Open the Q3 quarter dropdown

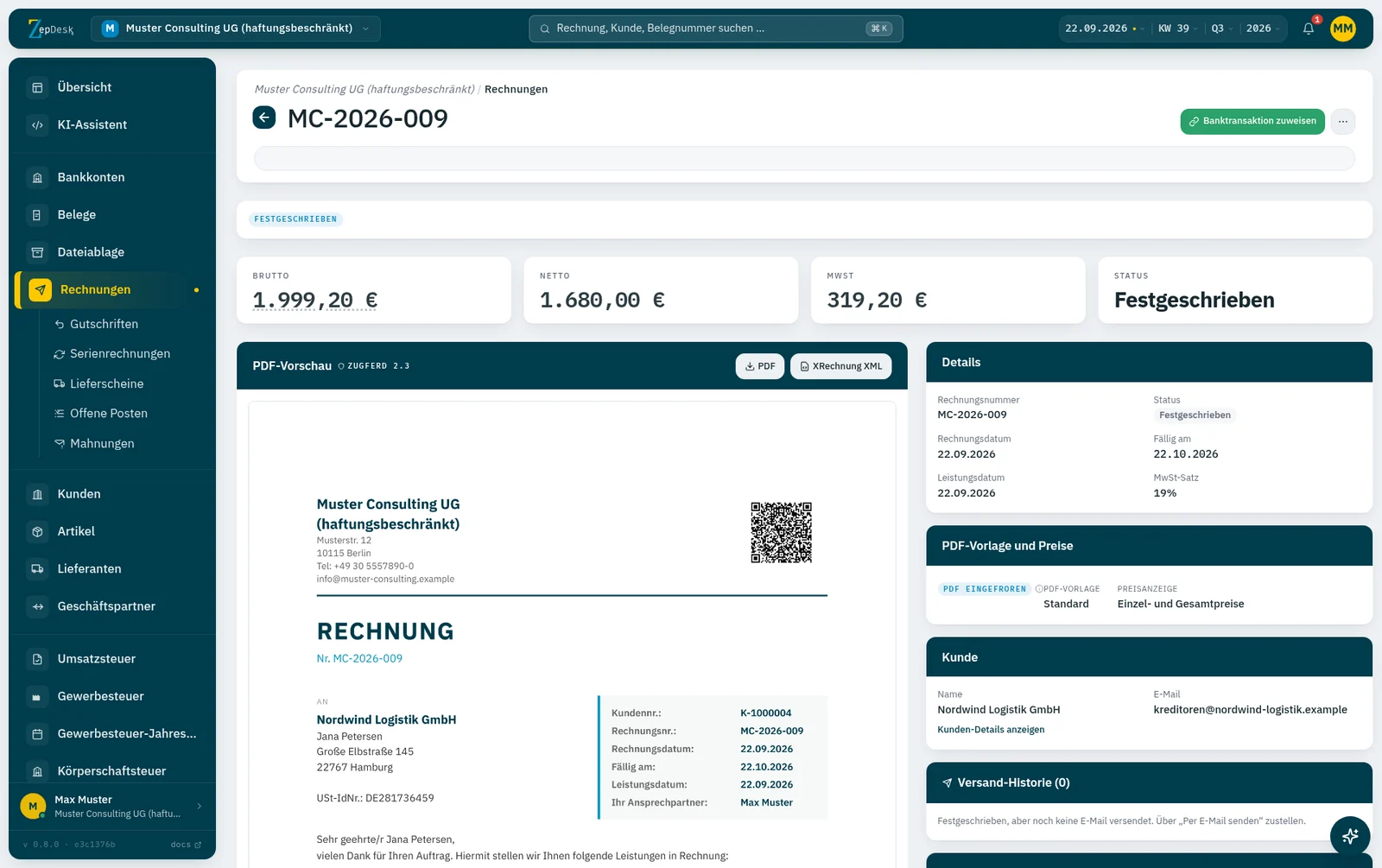(1221, 29)
